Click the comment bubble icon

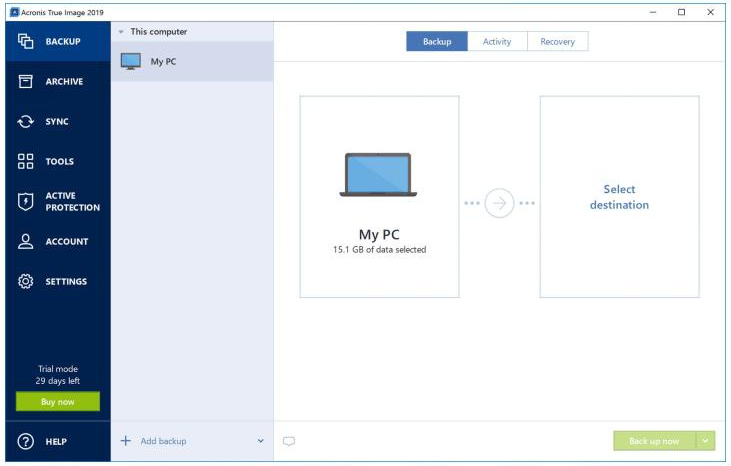289,441
